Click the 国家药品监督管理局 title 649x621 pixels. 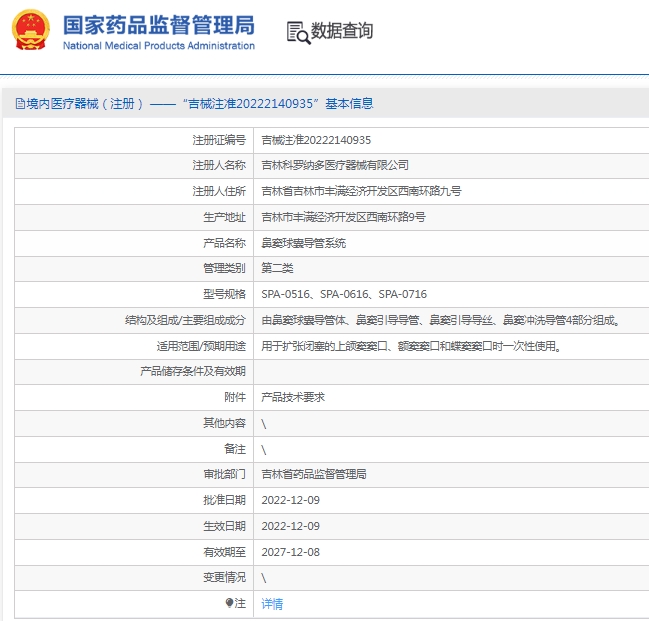click(159, 25)
